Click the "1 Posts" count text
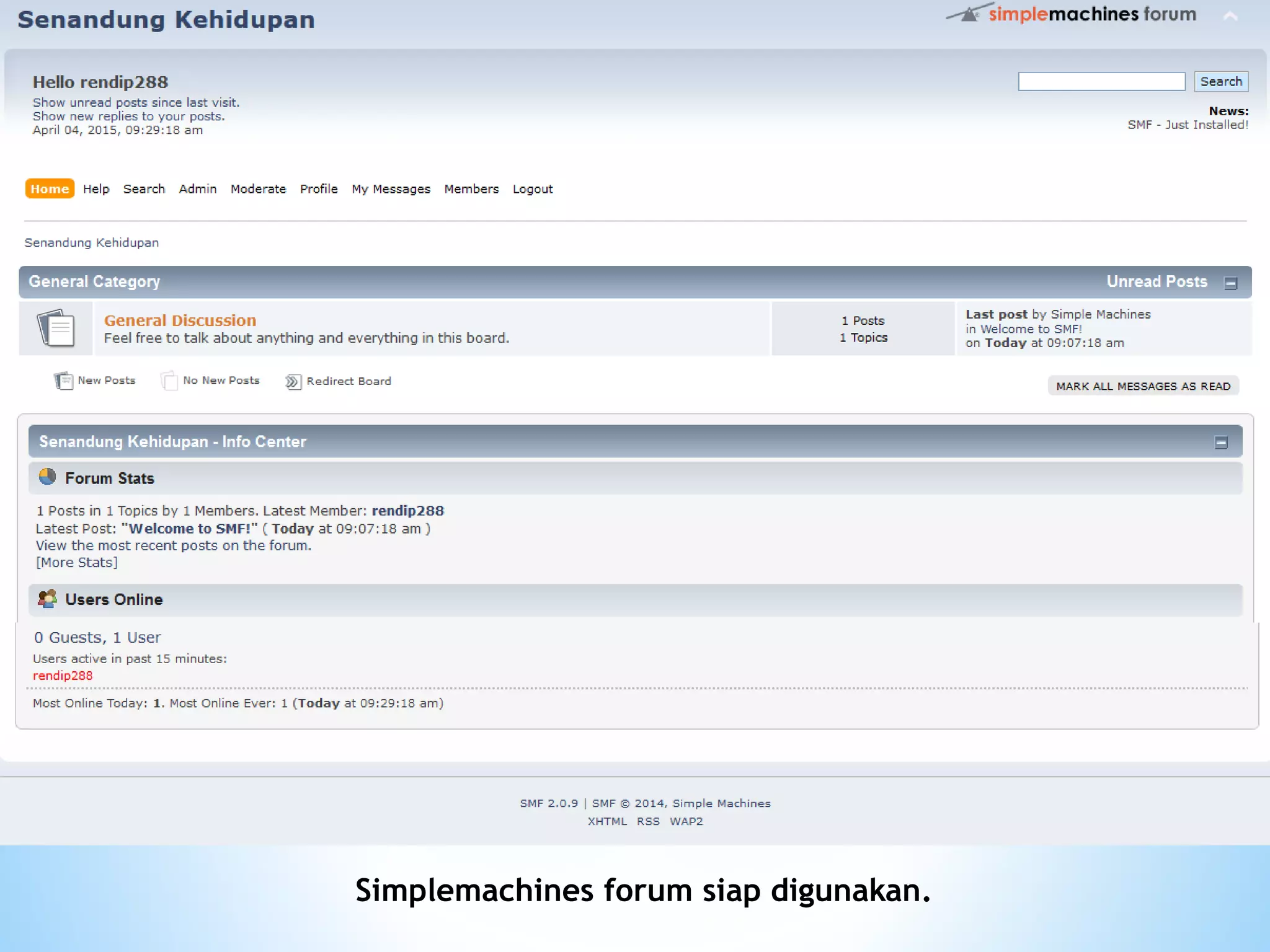This screenshot has width=1270, height=952. [863, 320]
